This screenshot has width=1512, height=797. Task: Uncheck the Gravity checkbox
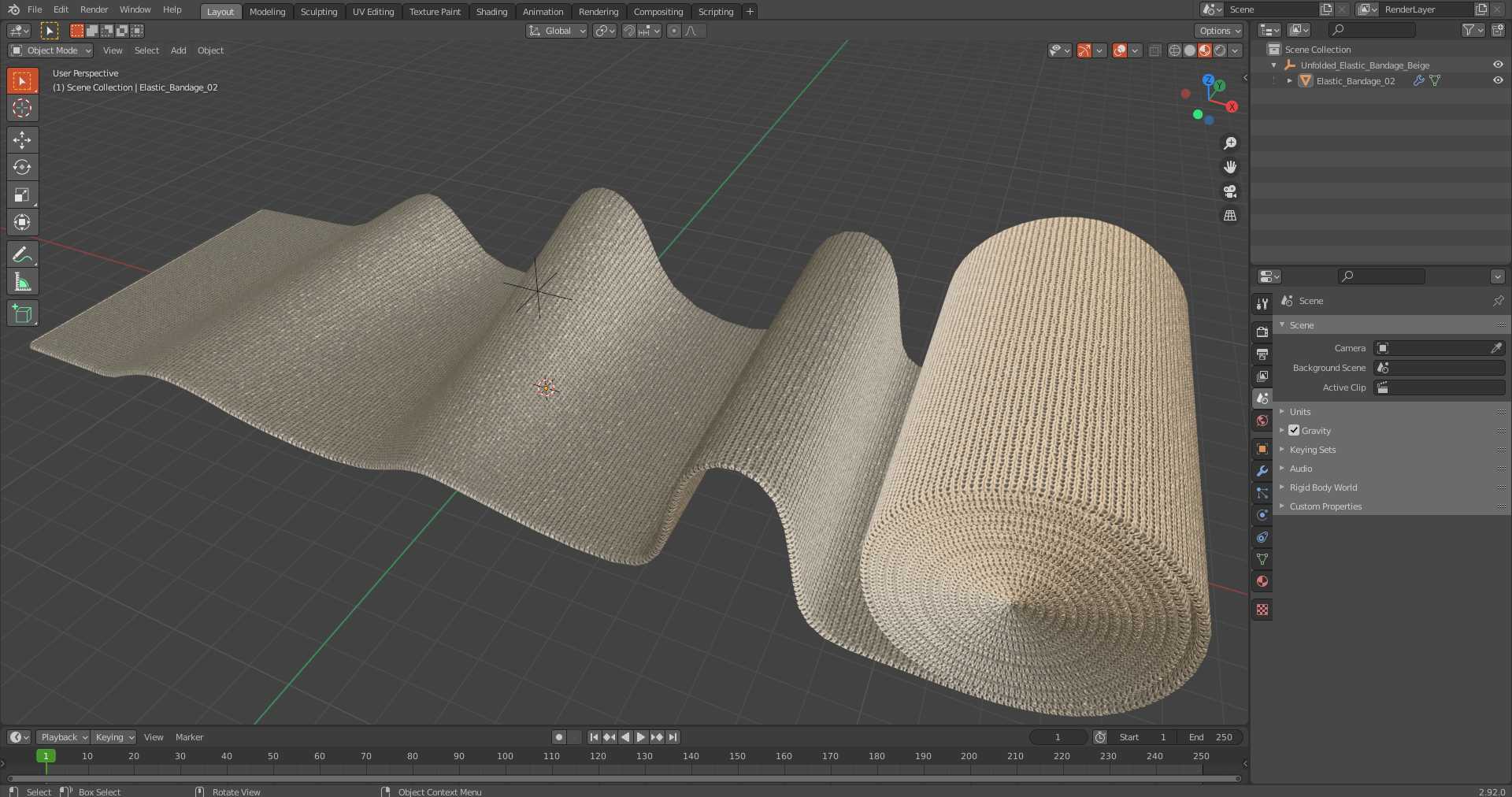click(x=1294, y=431)
